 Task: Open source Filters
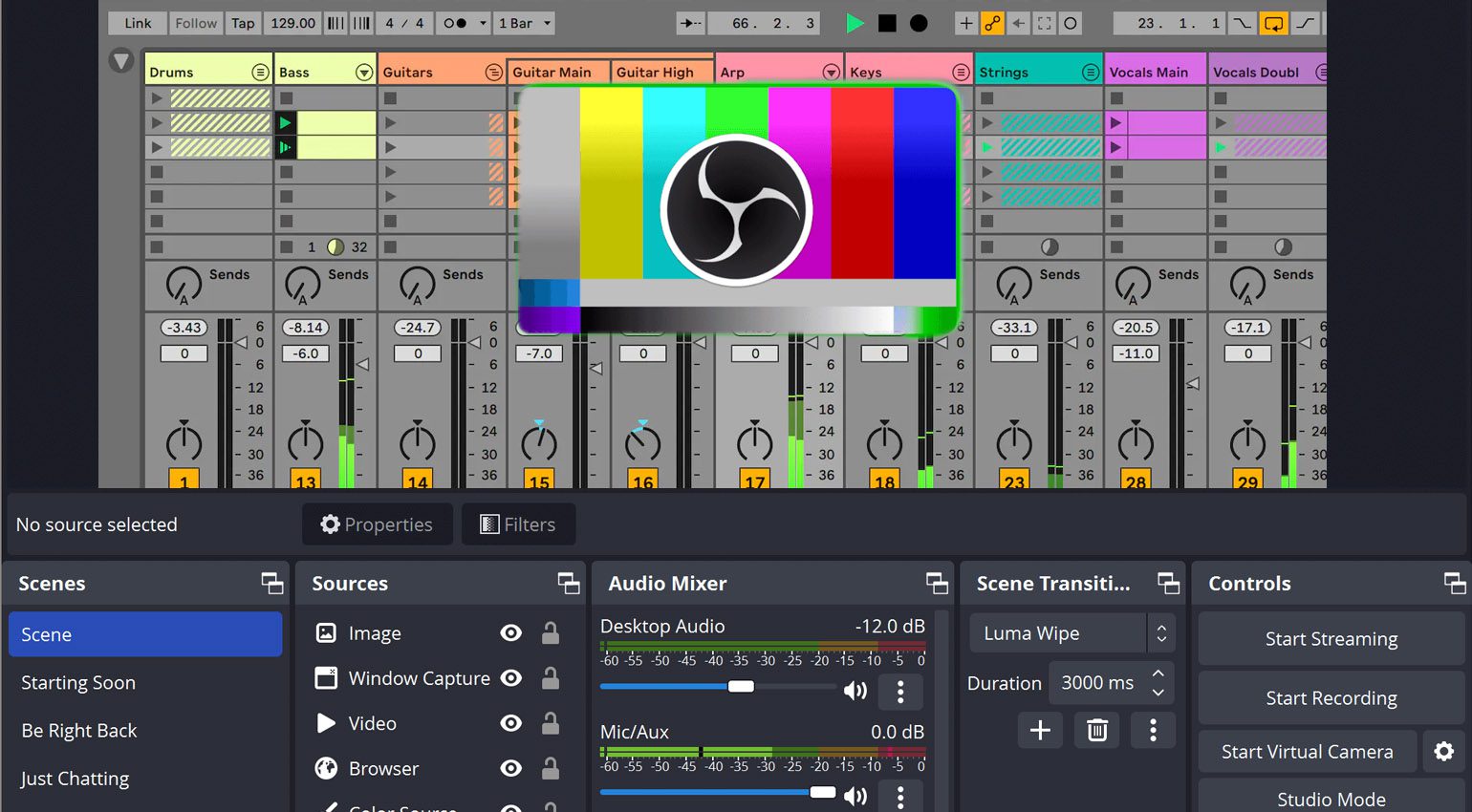518,524
